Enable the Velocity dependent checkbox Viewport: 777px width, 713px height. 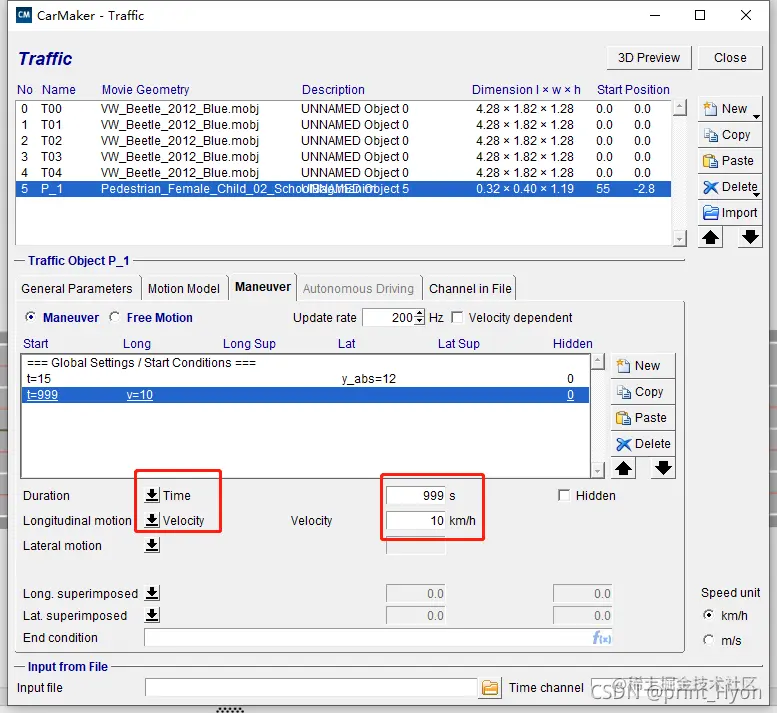[457, 318]
